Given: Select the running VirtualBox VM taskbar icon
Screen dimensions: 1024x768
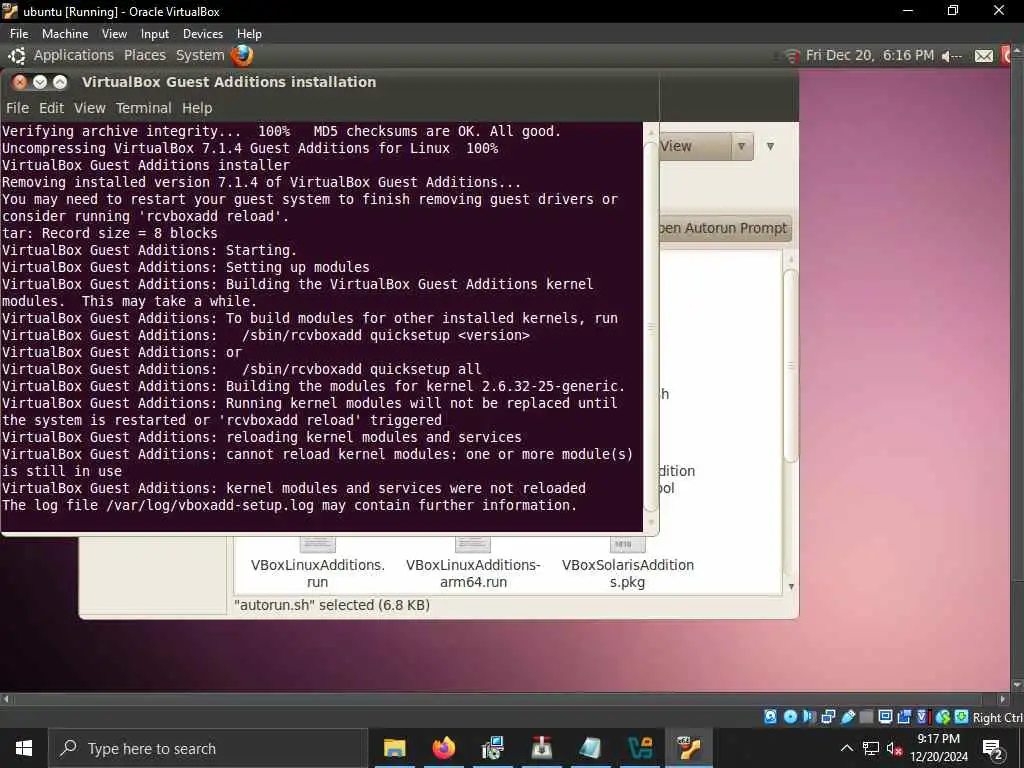Looking at the screenshot, I should coord(689,748).
